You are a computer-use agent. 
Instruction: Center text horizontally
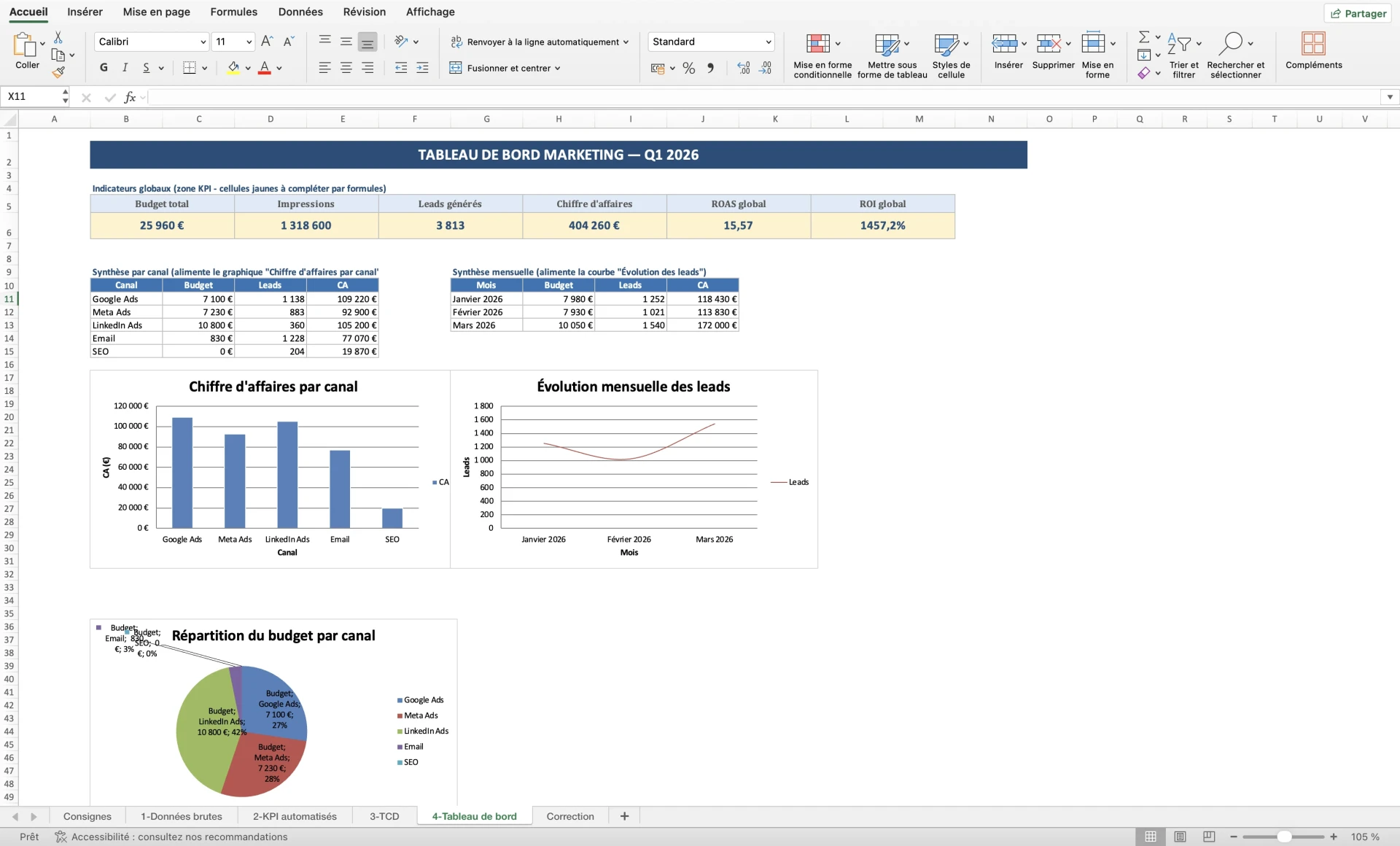(346, 68)
